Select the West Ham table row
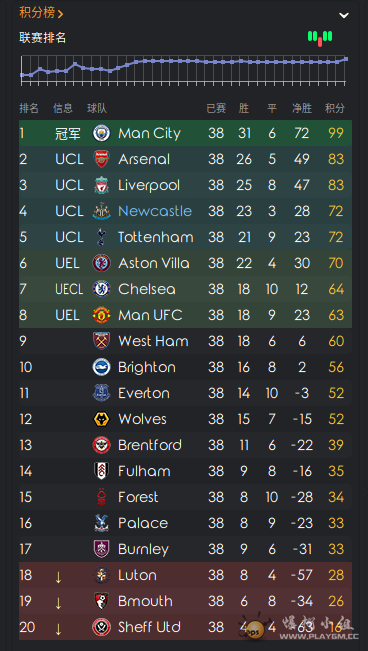 185,341
